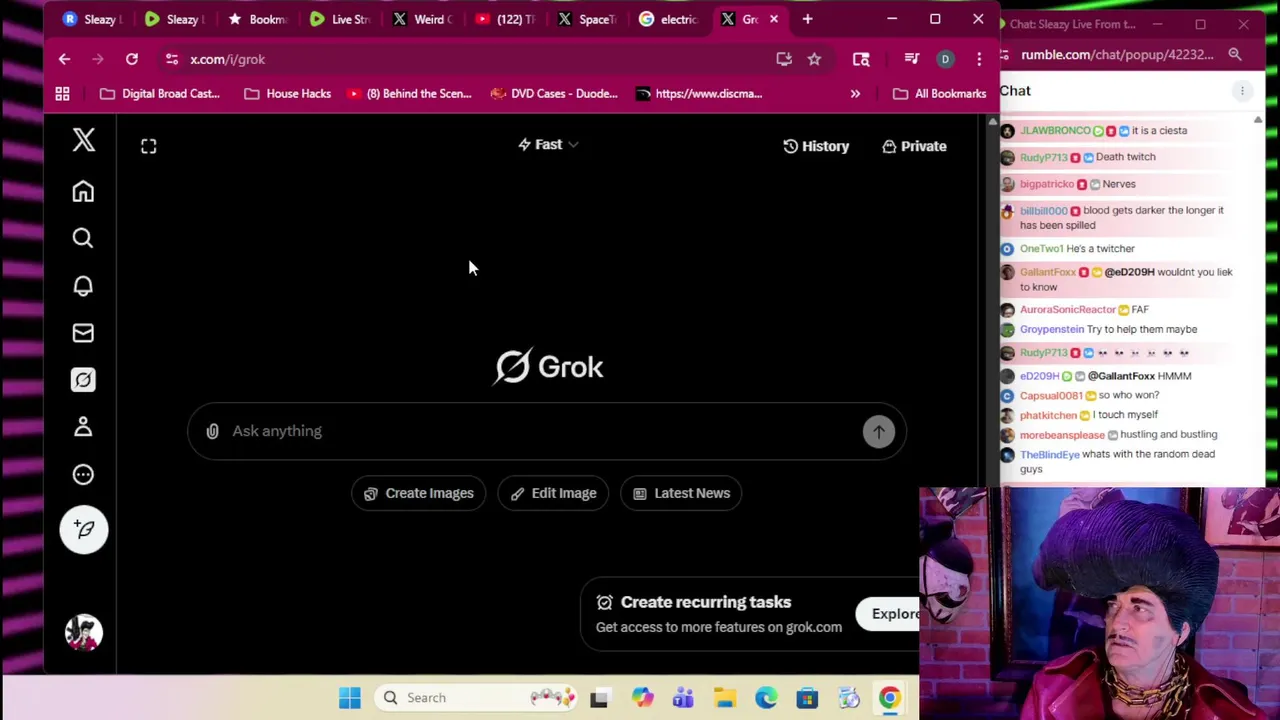
Task: Open the More circle icon in sidebar
Action: pyautogui.click(x=83, y=475)
